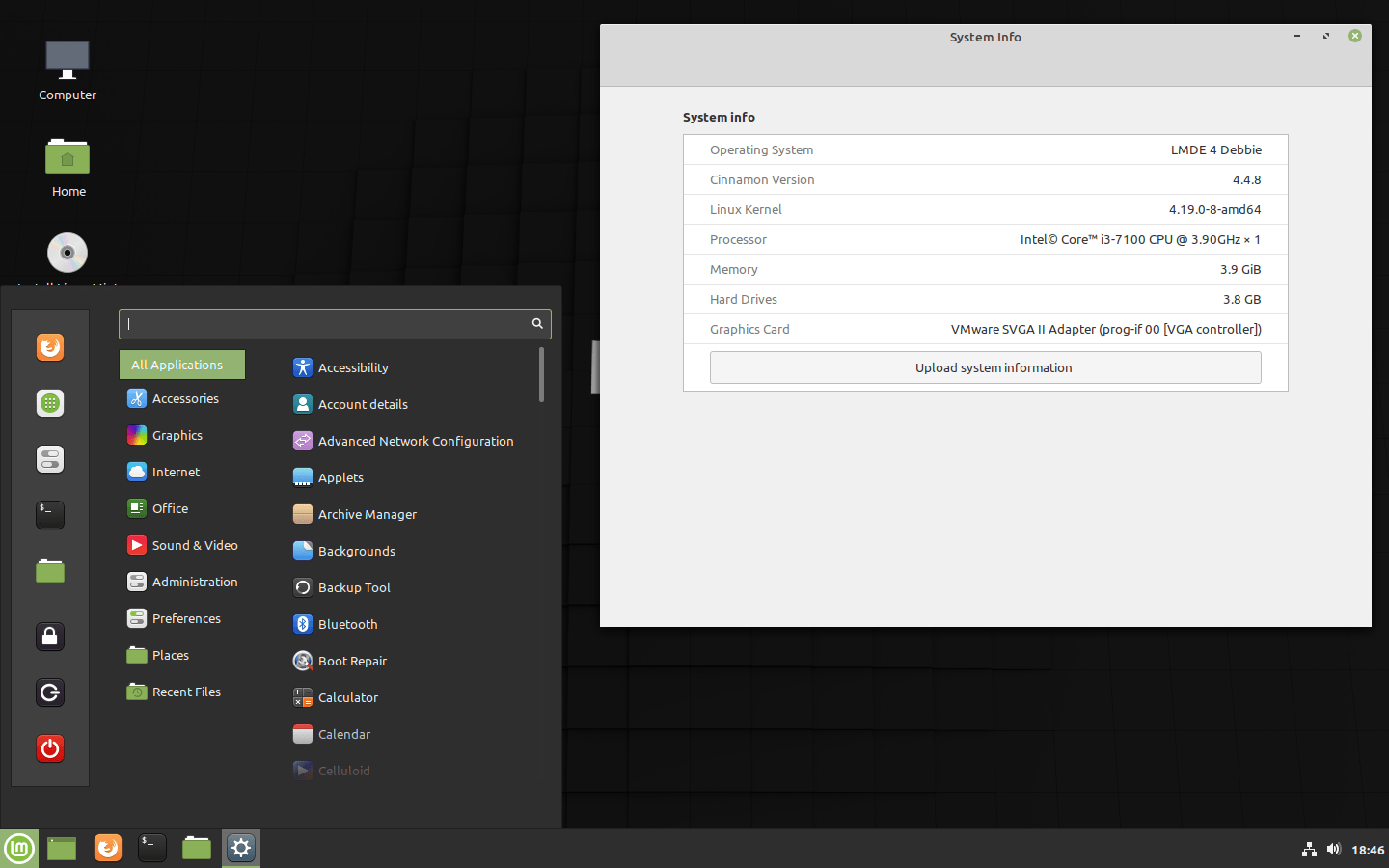1389x868 pixels.
Task: Open network applet in system tray
Action: pos(1309,850)
